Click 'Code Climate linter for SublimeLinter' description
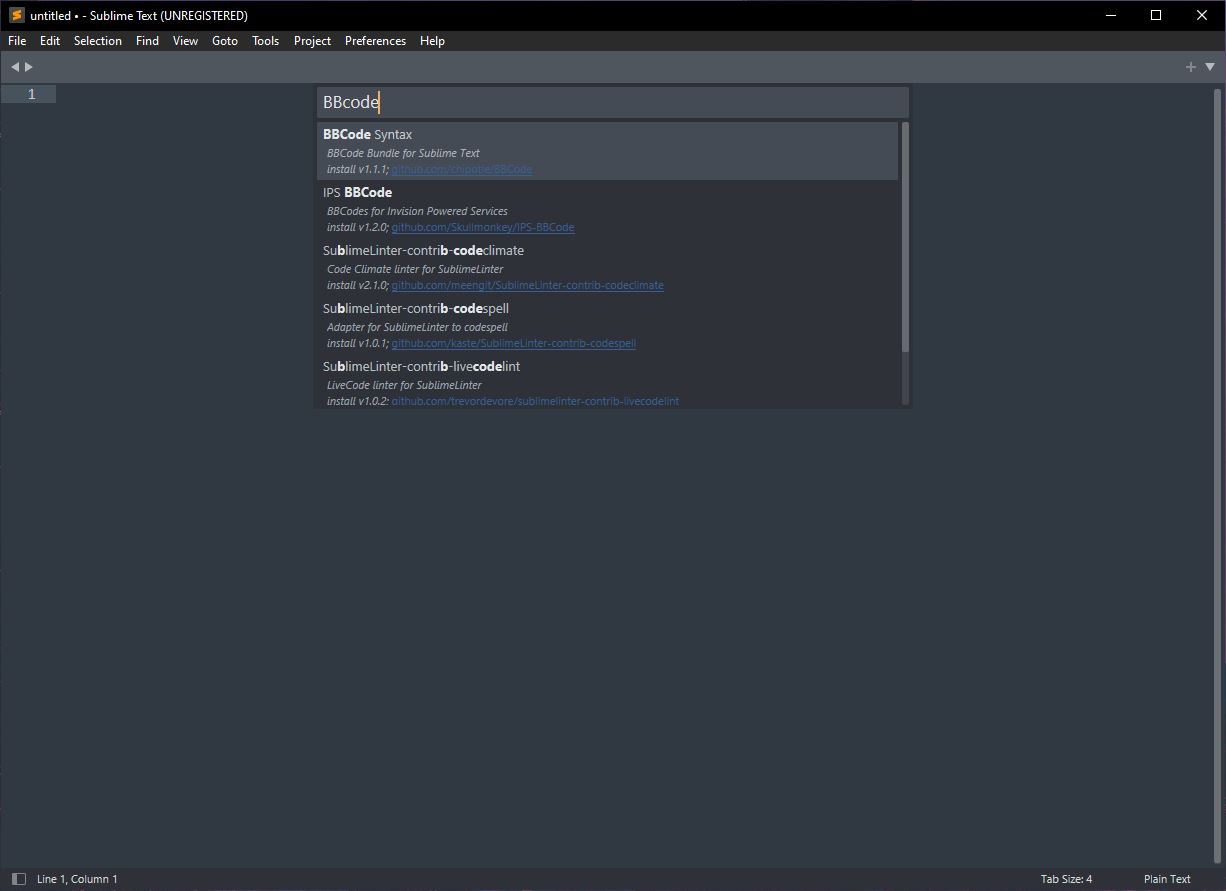1226x891 pixels. coord(415,269)
